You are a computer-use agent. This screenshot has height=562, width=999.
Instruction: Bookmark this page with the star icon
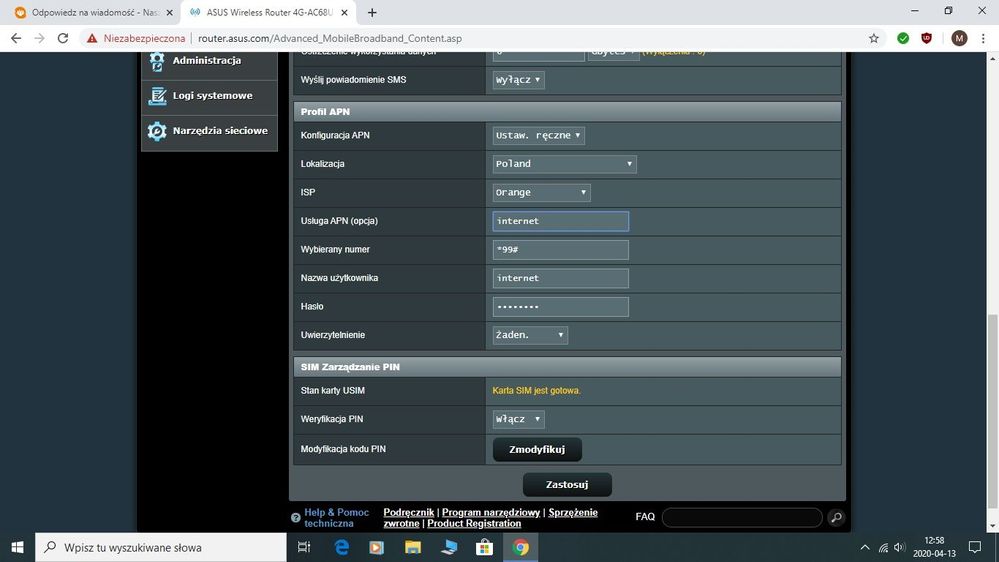pyautogui.click(x=874, y=38)
